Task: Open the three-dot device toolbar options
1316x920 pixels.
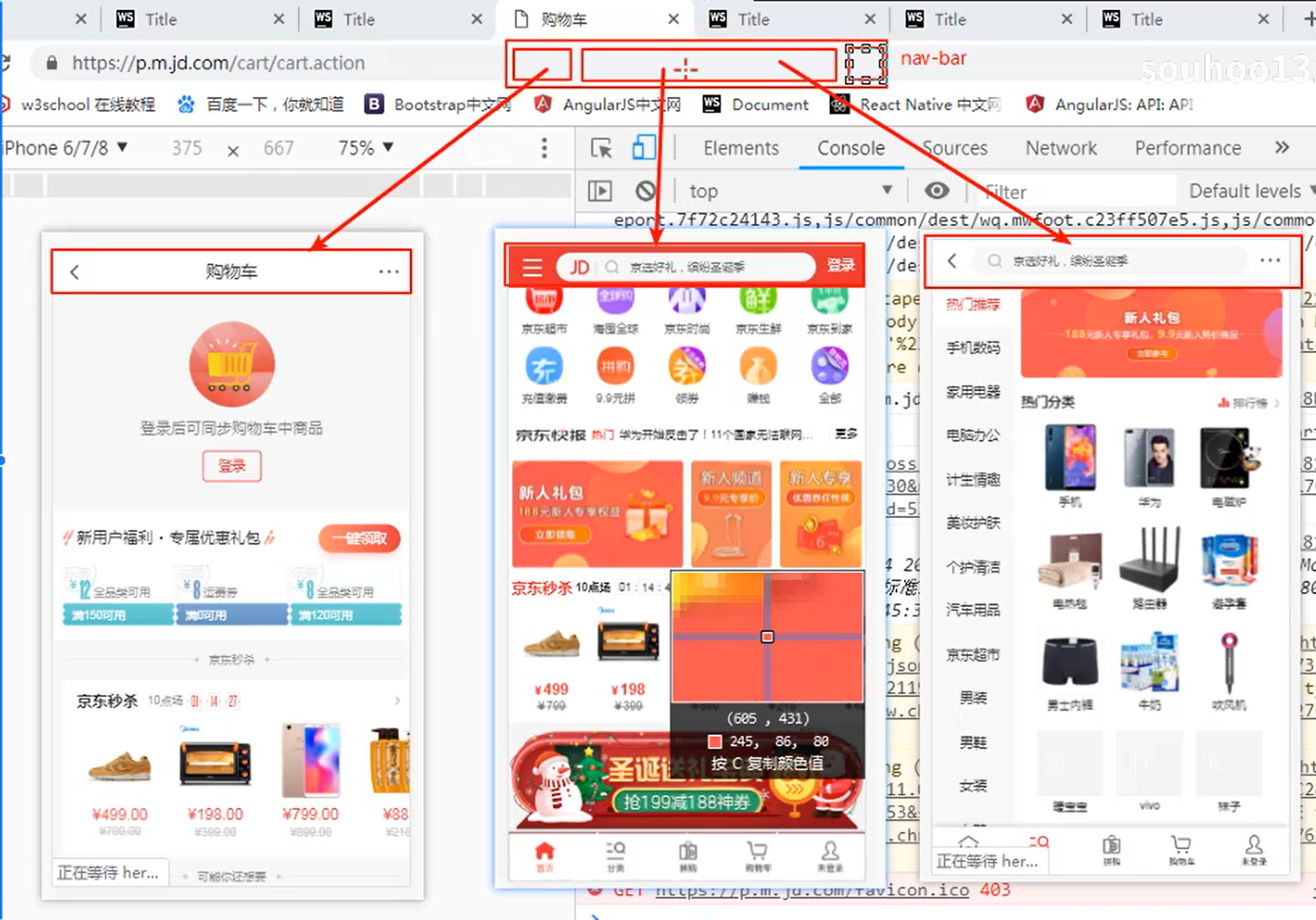Action: (x=544, y=148)
